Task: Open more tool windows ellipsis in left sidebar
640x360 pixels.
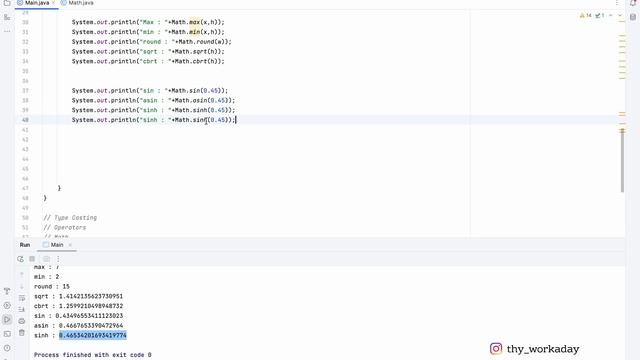Action: pyautogui.click(x=7, y=31)
